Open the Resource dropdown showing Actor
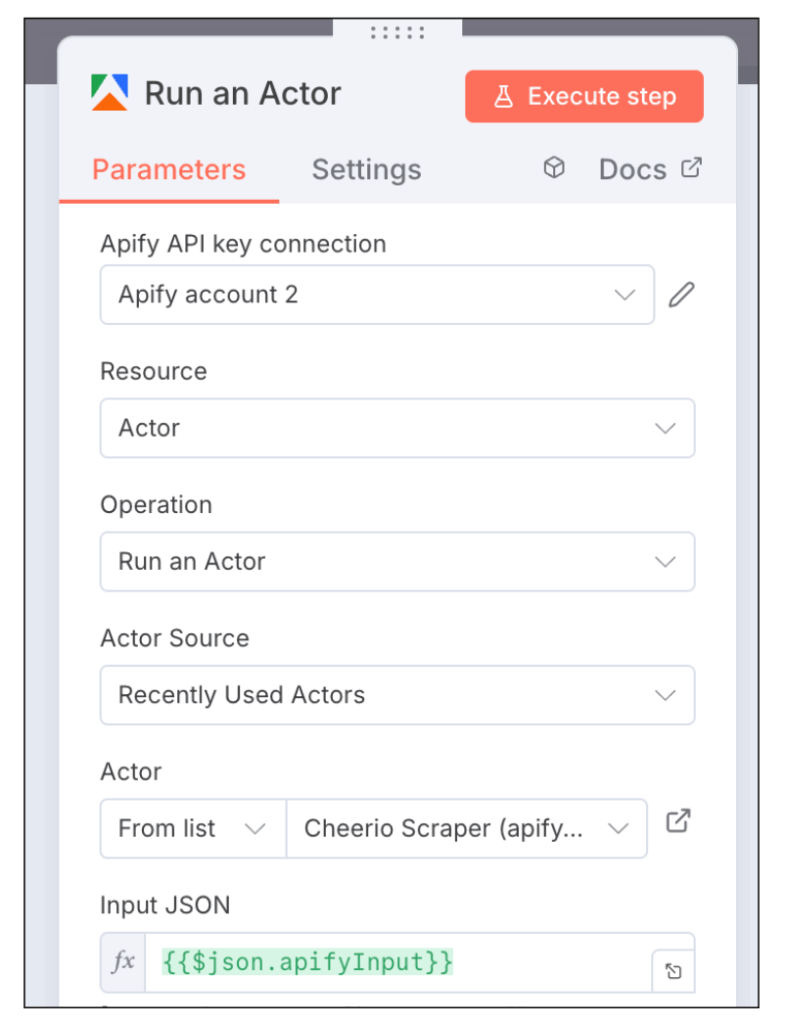This screenshot has width=787, height=1024. (x=397, y=428)
